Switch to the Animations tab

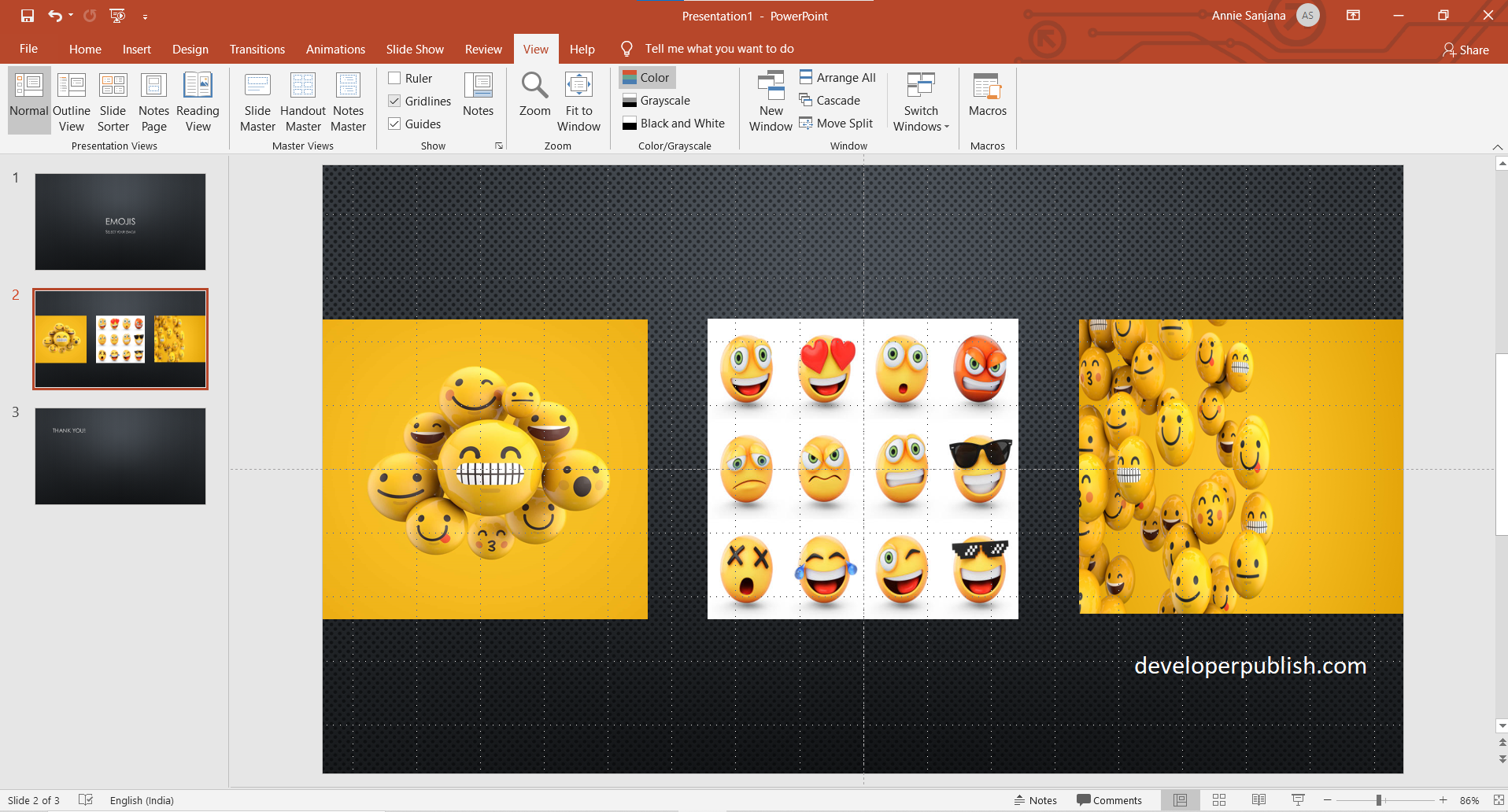[x=336, y=49]
